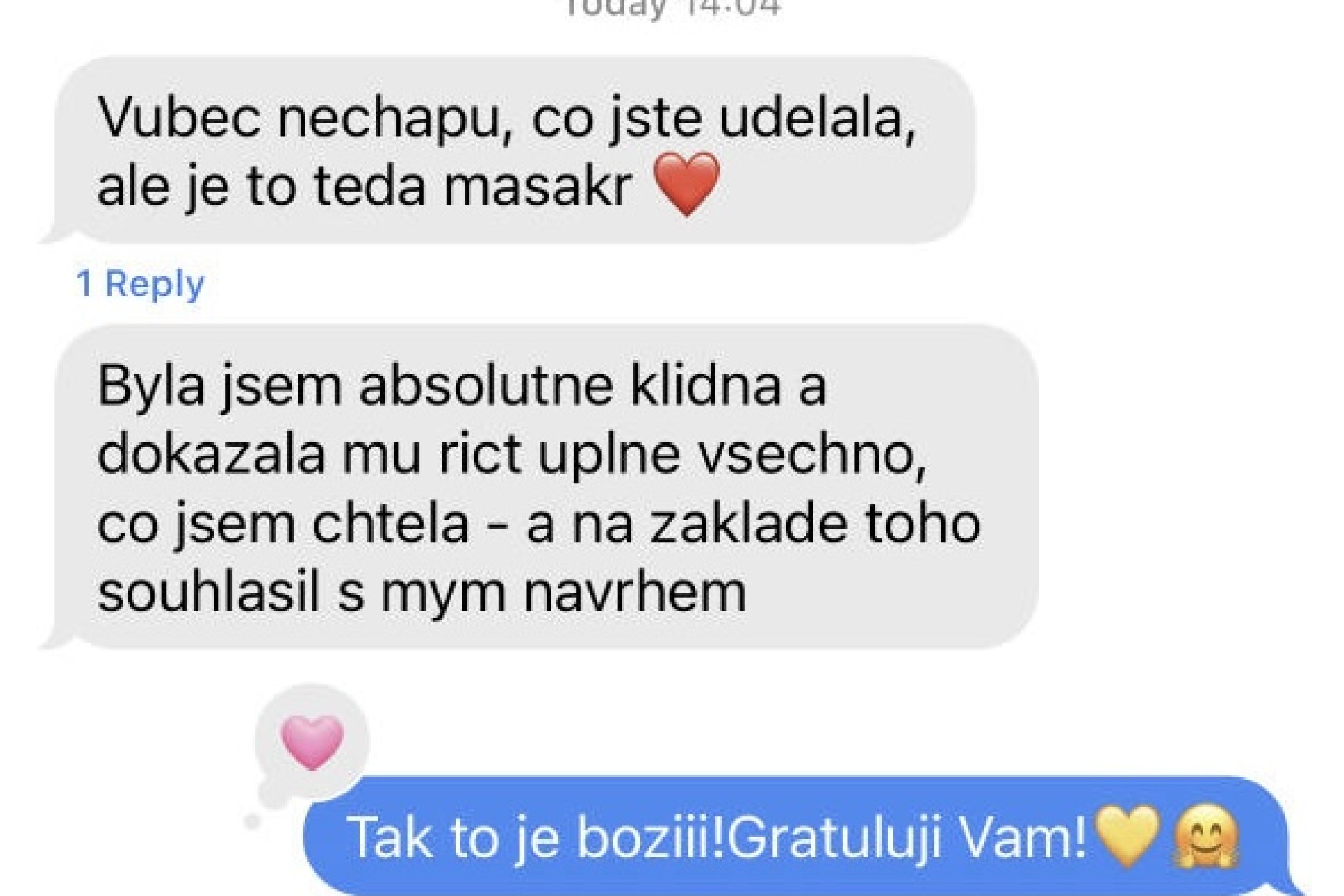The width and height of the screenshot is (1344, 896).
Task: Click "dokazala mu rict uplne vsechno" line
Action: 511,455
